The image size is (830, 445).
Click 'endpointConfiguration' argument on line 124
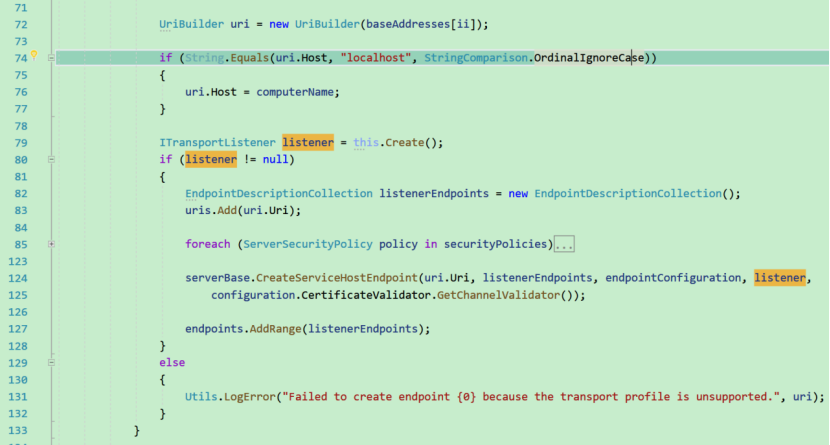pyautogui.click(x=673, y=278)
